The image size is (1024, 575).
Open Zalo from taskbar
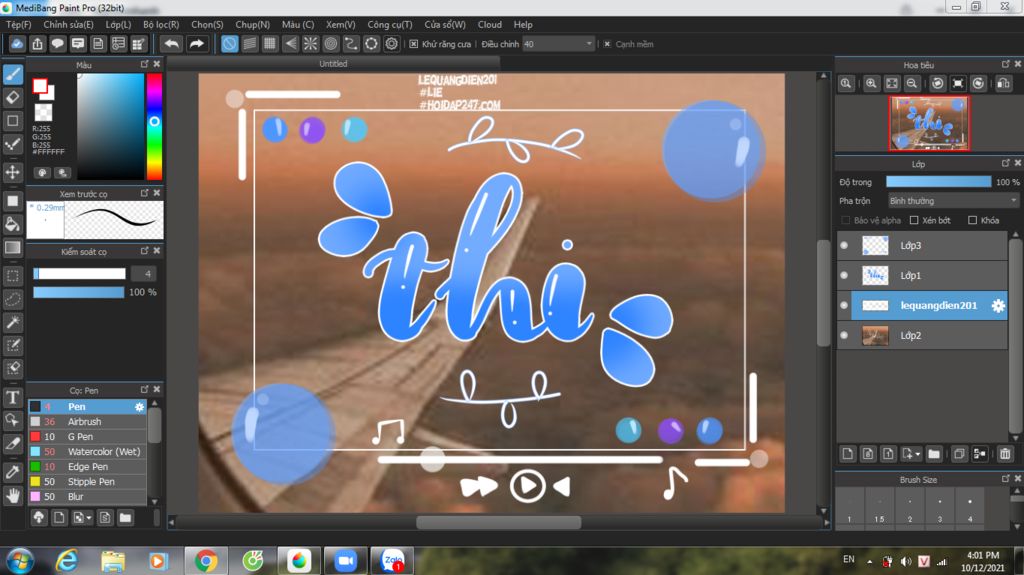click(x=392, y=561)
